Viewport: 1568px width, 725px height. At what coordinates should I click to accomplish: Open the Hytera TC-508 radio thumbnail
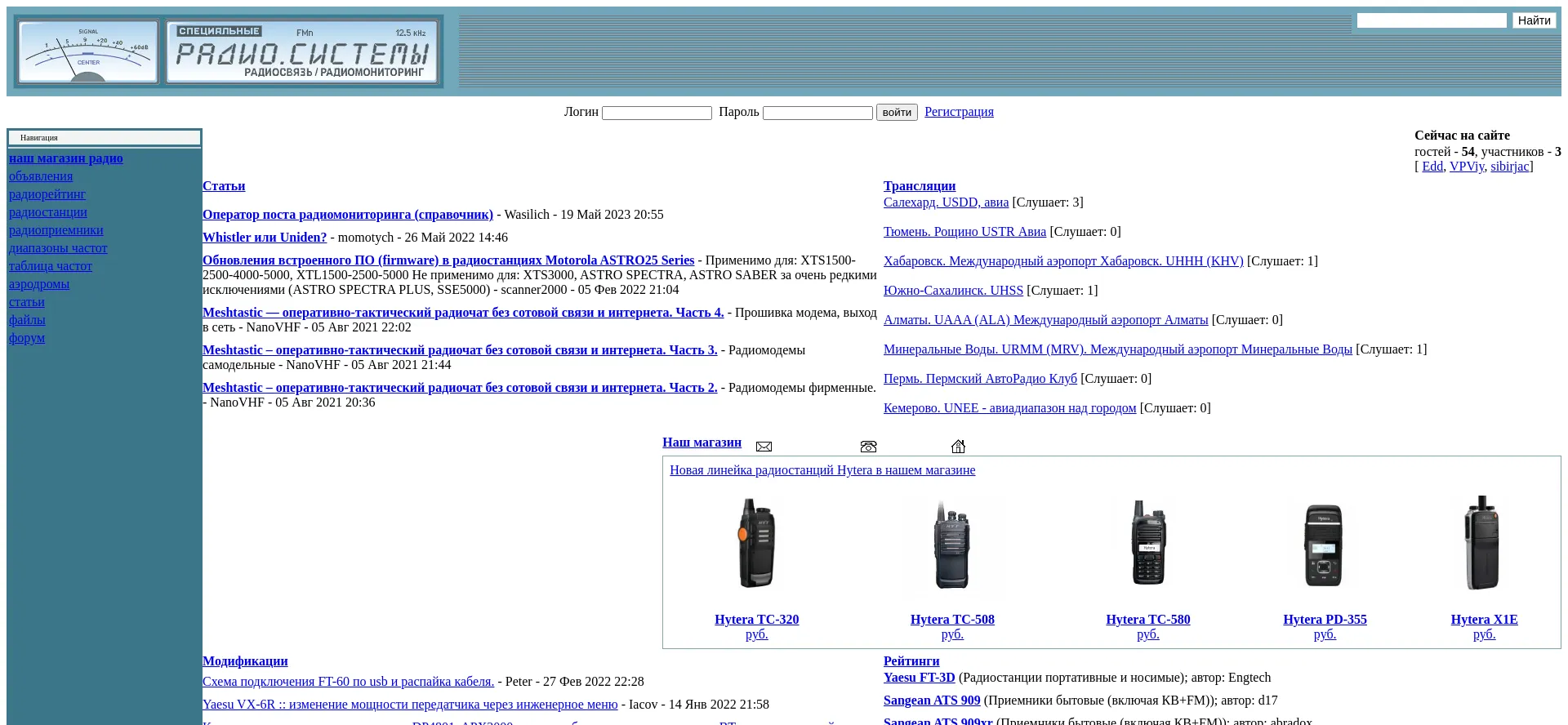coord(952,544)
